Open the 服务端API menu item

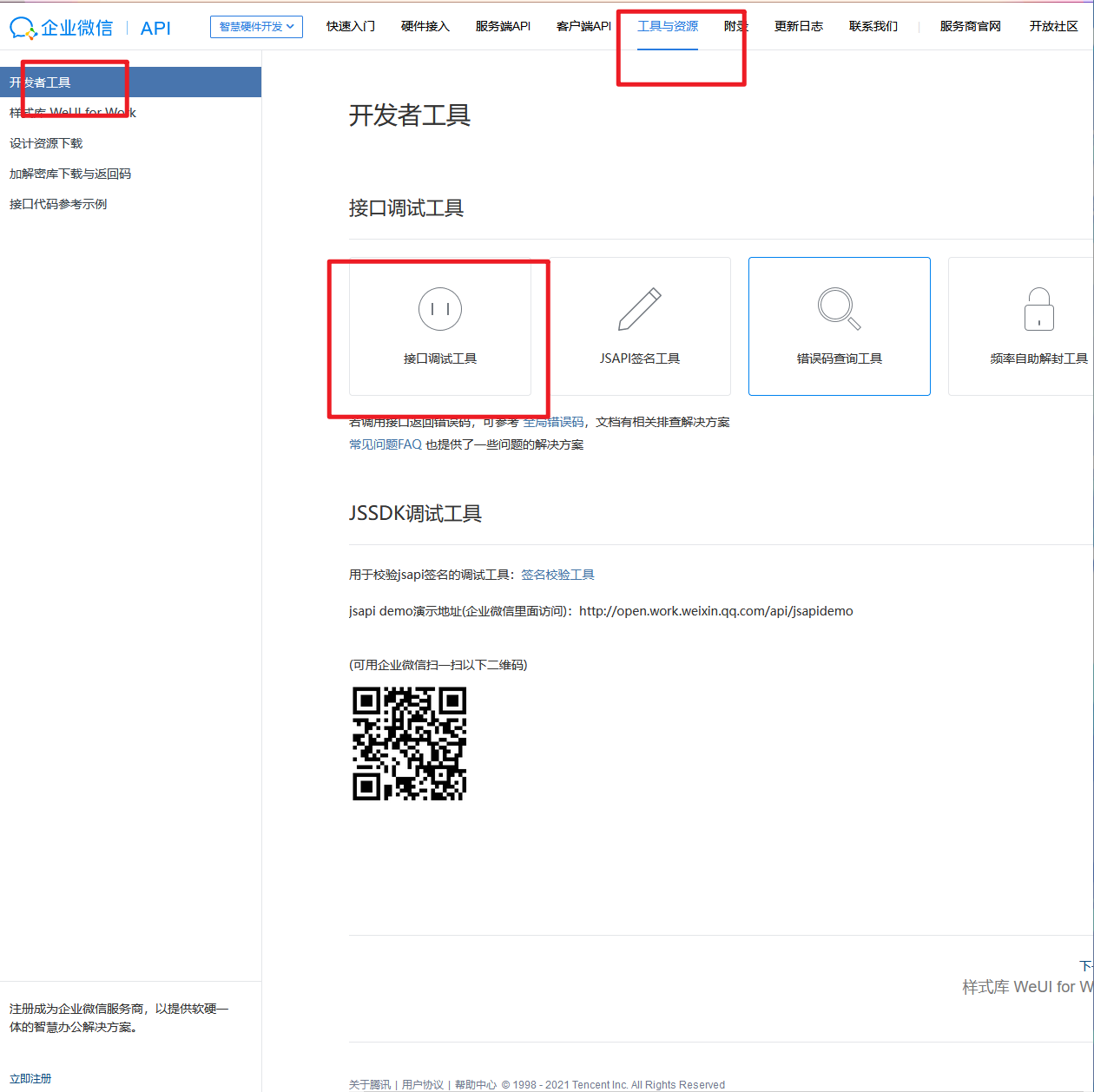[x=503, y=27]
